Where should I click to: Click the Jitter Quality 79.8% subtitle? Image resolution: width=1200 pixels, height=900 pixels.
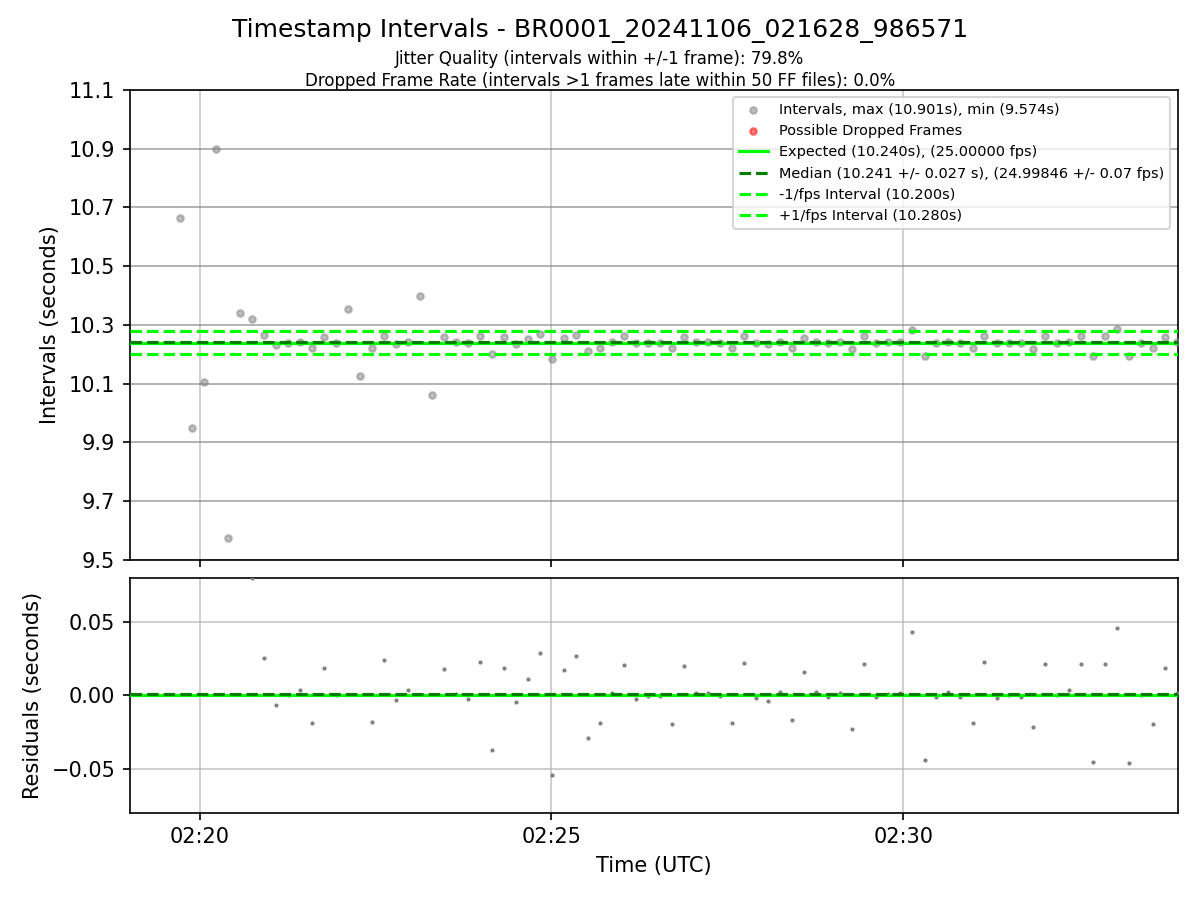(x=599, y=58)
